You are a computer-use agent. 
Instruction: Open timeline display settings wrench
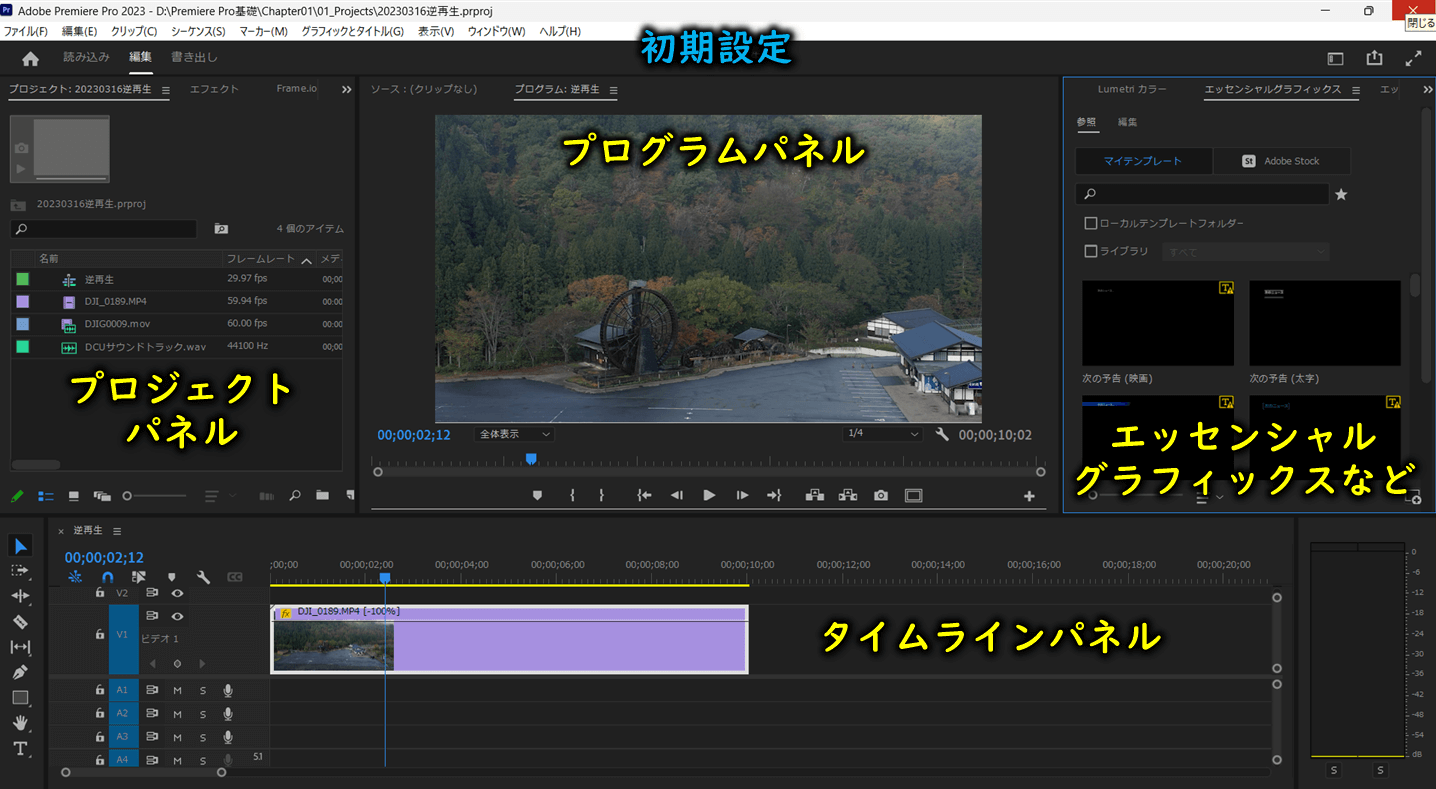click(x=203, y=577)
